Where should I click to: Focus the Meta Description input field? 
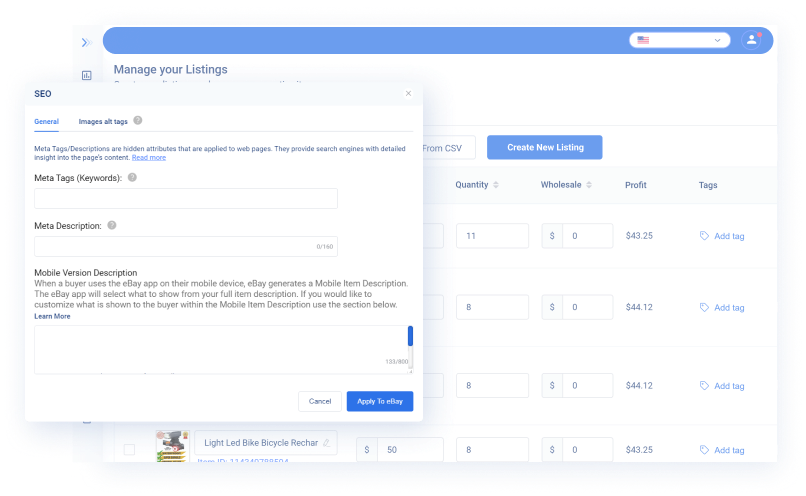(x=186, y=247)
